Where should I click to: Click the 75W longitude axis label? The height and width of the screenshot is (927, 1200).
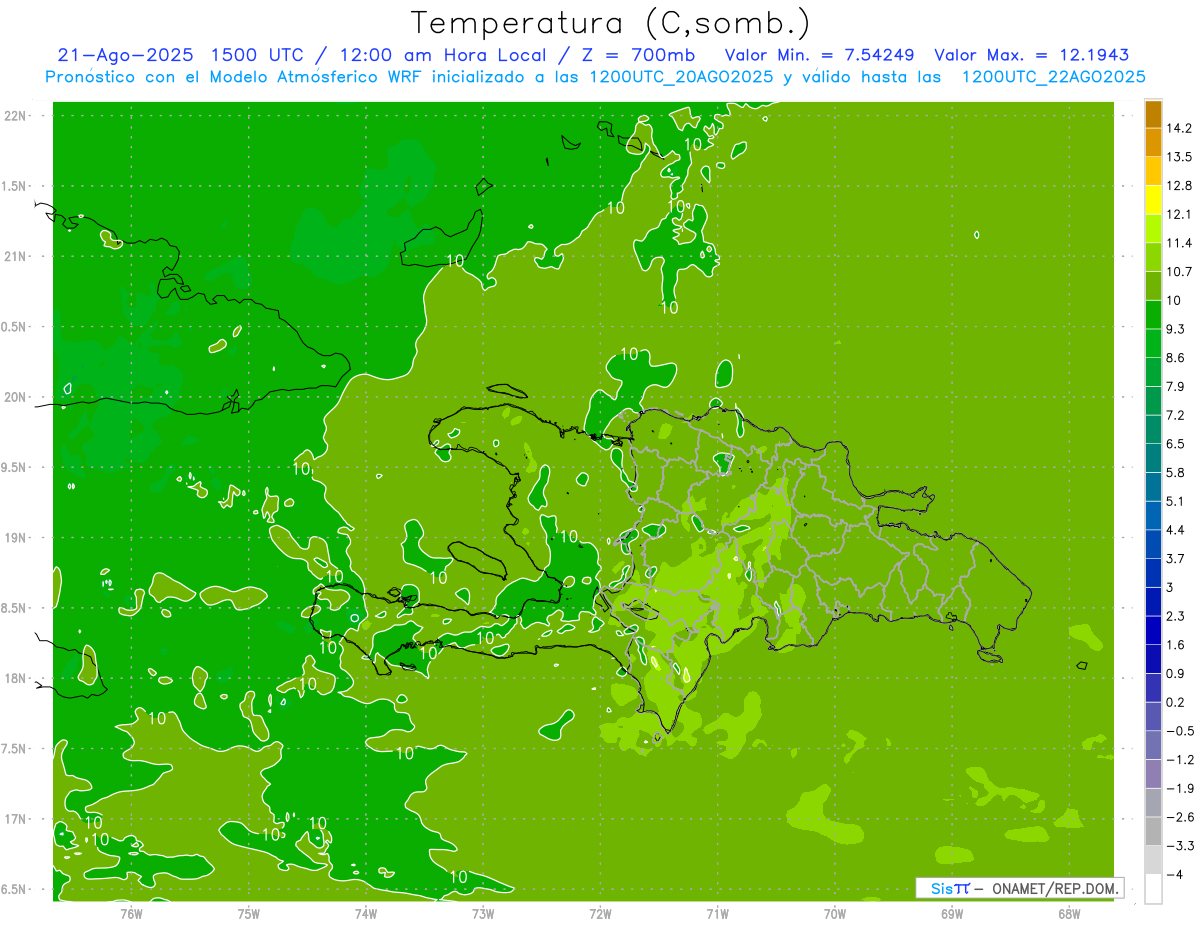[249, 913]
